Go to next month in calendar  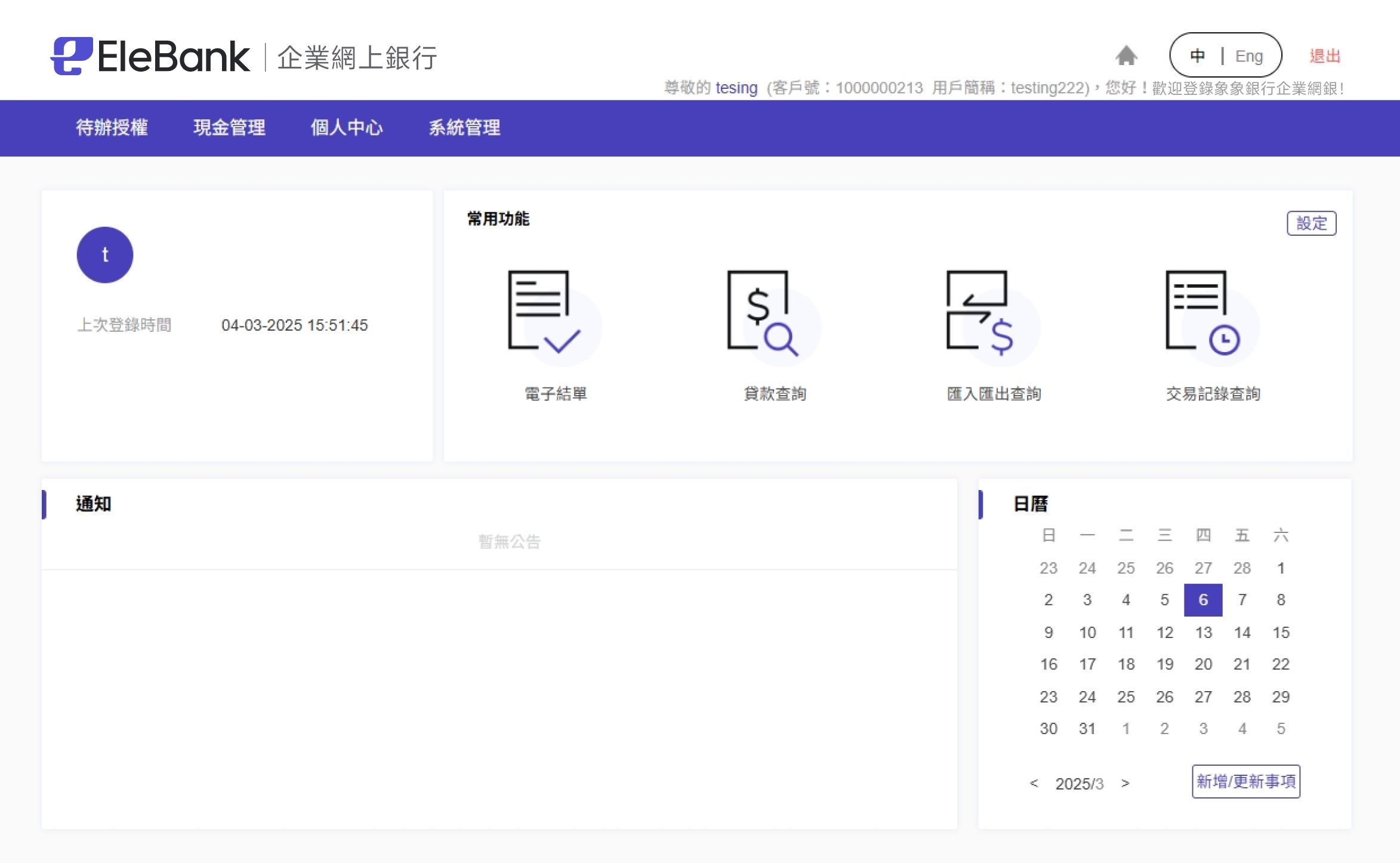(x=1125, y=783)
